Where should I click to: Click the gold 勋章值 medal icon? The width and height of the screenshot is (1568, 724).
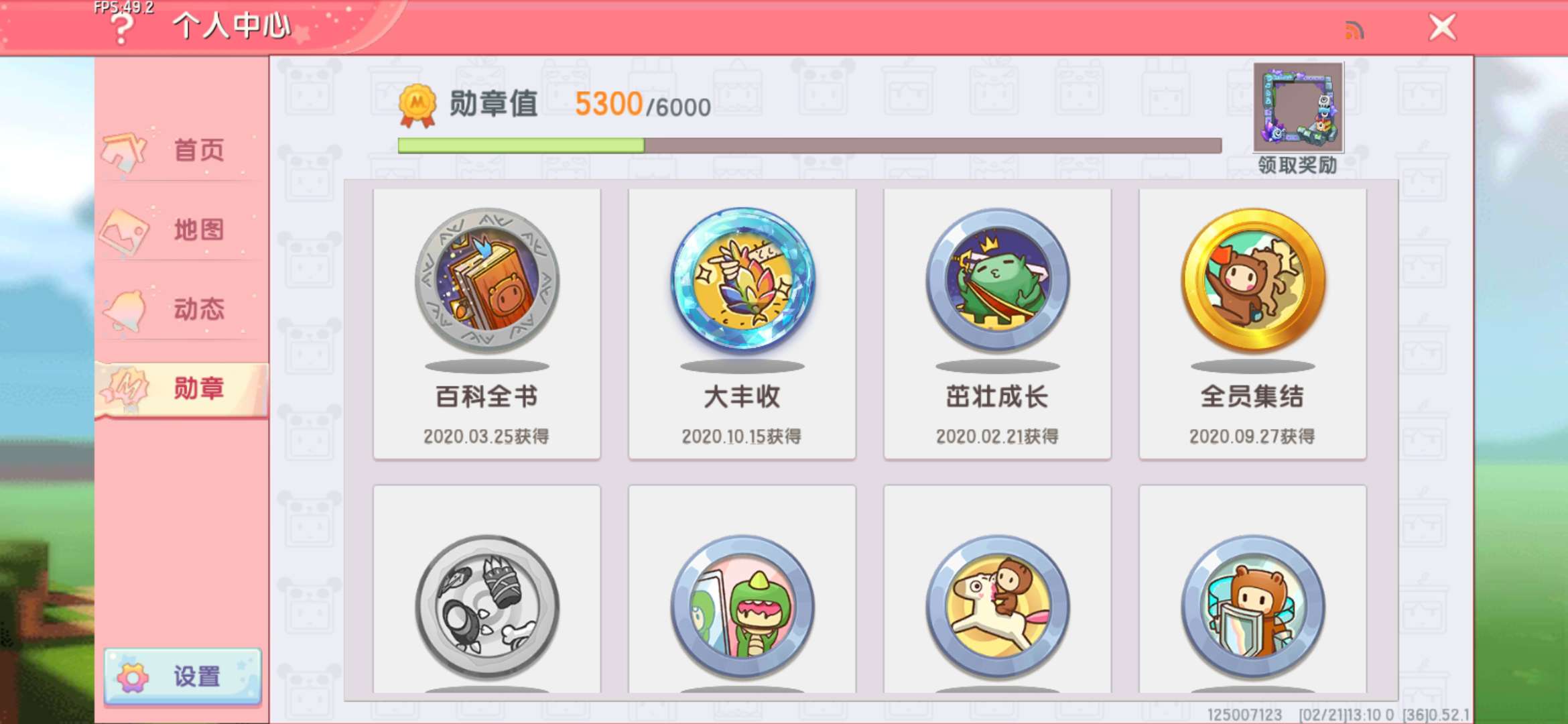coord(417,105)
